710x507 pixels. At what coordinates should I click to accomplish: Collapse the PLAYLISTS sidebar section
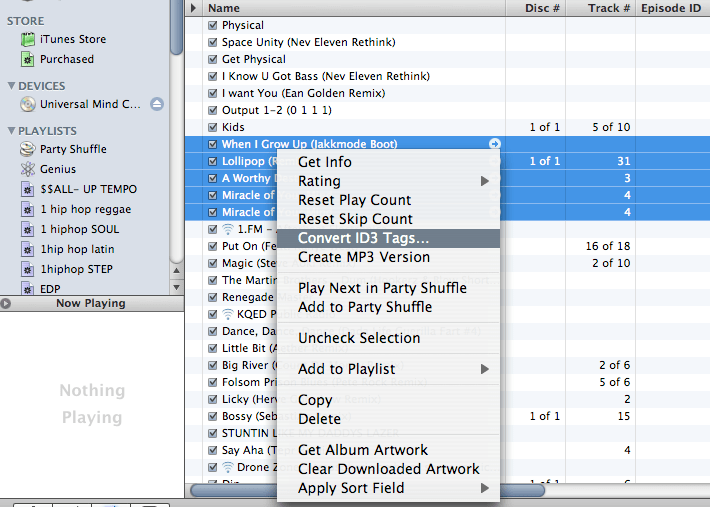pos(12,131)
